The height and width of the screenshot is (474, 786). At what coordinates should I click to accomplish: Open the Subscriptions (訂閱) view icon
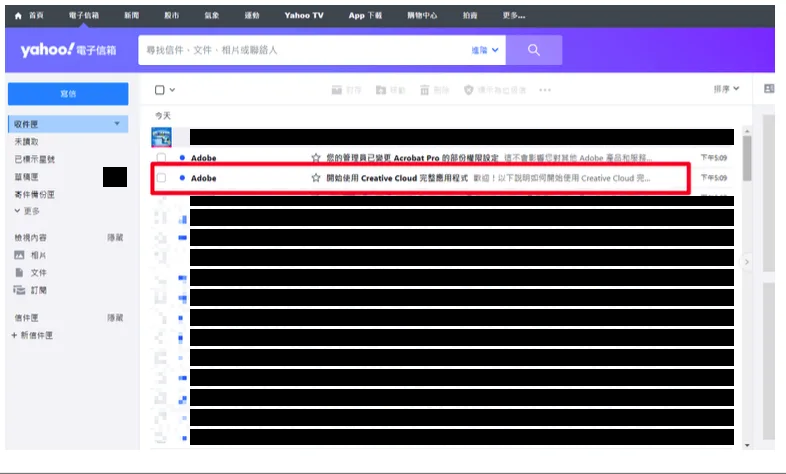[x=19, y=290]
